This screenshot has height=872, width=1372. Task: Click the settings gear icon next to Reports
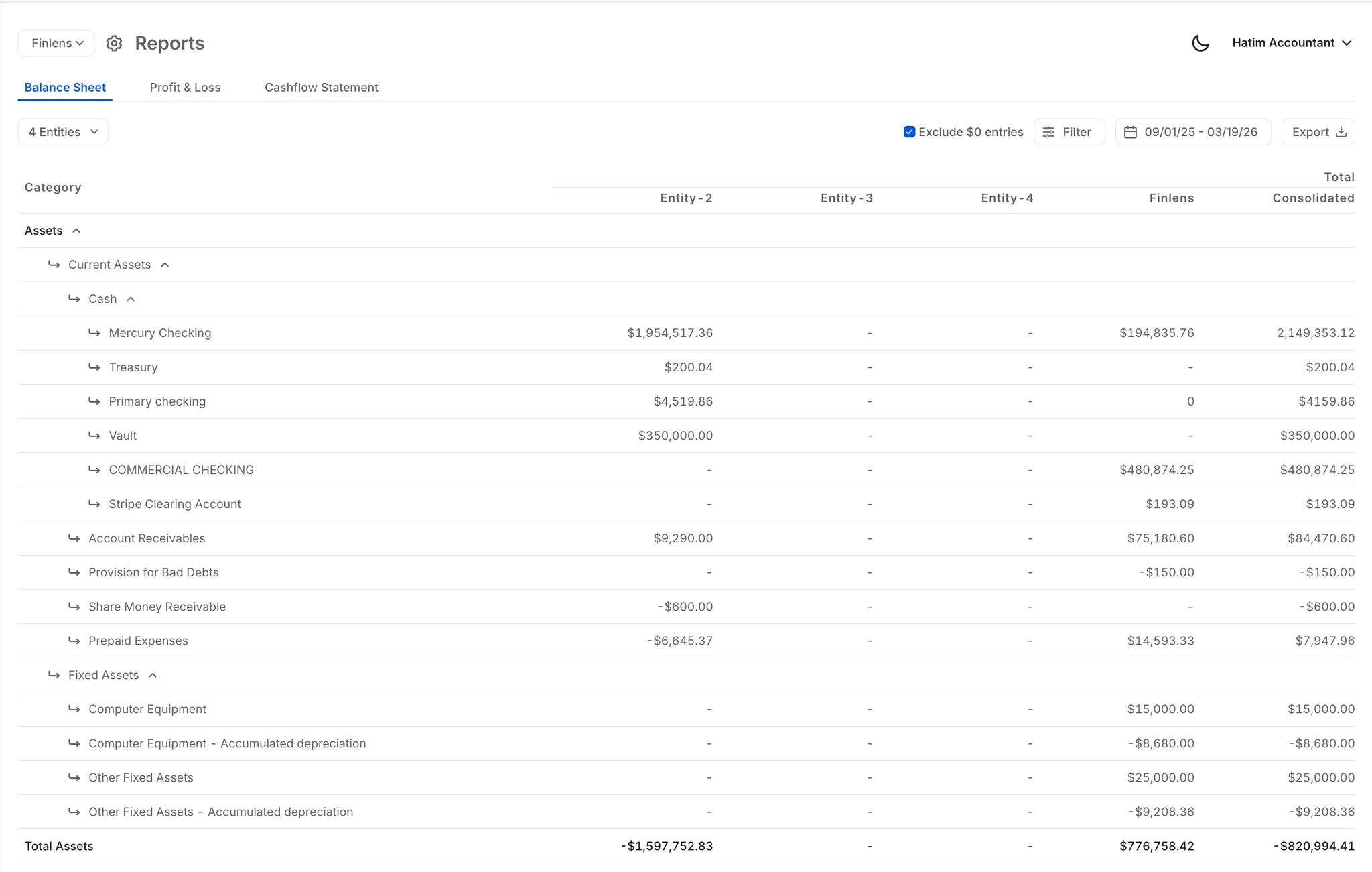pos(114,43)
